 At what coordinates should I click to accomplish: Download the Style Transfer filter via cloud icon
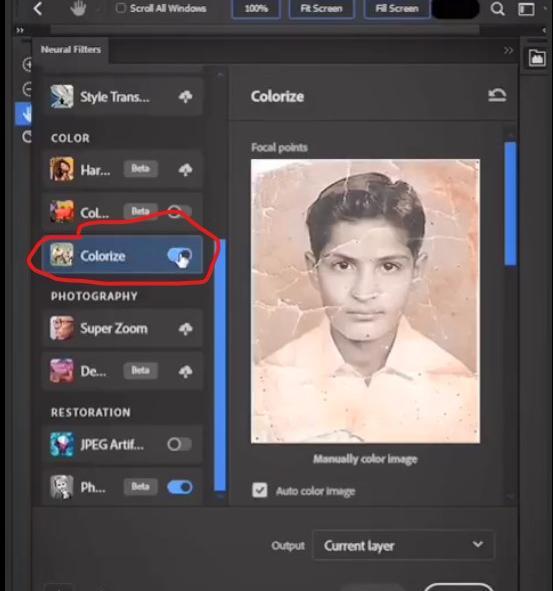click(185, 97)
